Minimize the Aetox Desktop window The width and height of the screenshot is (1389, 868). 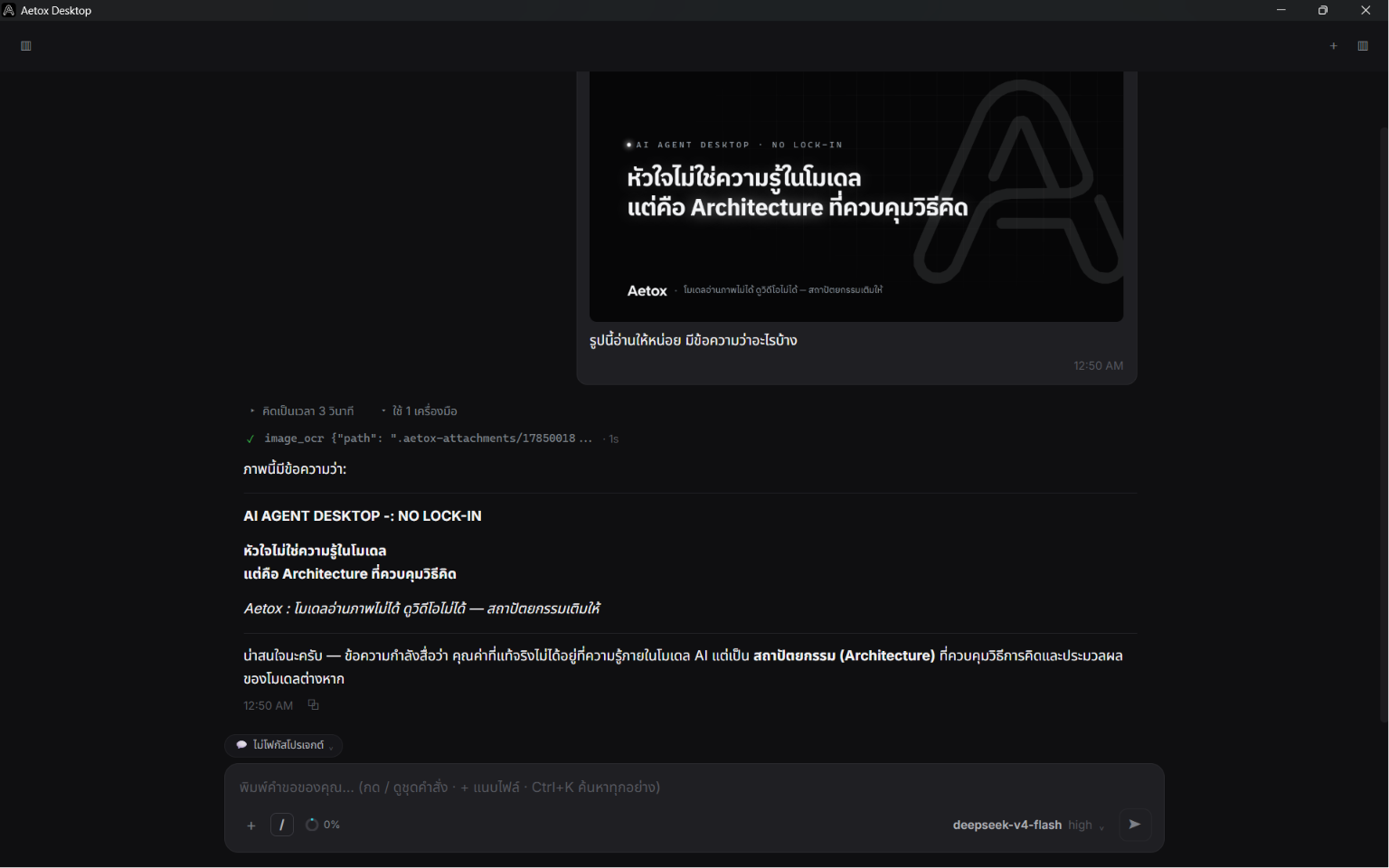point(1281,11)
